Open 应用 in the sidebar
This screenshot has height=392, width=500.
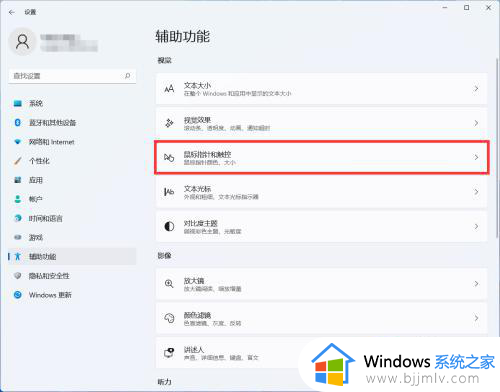(x=72, y=180)
